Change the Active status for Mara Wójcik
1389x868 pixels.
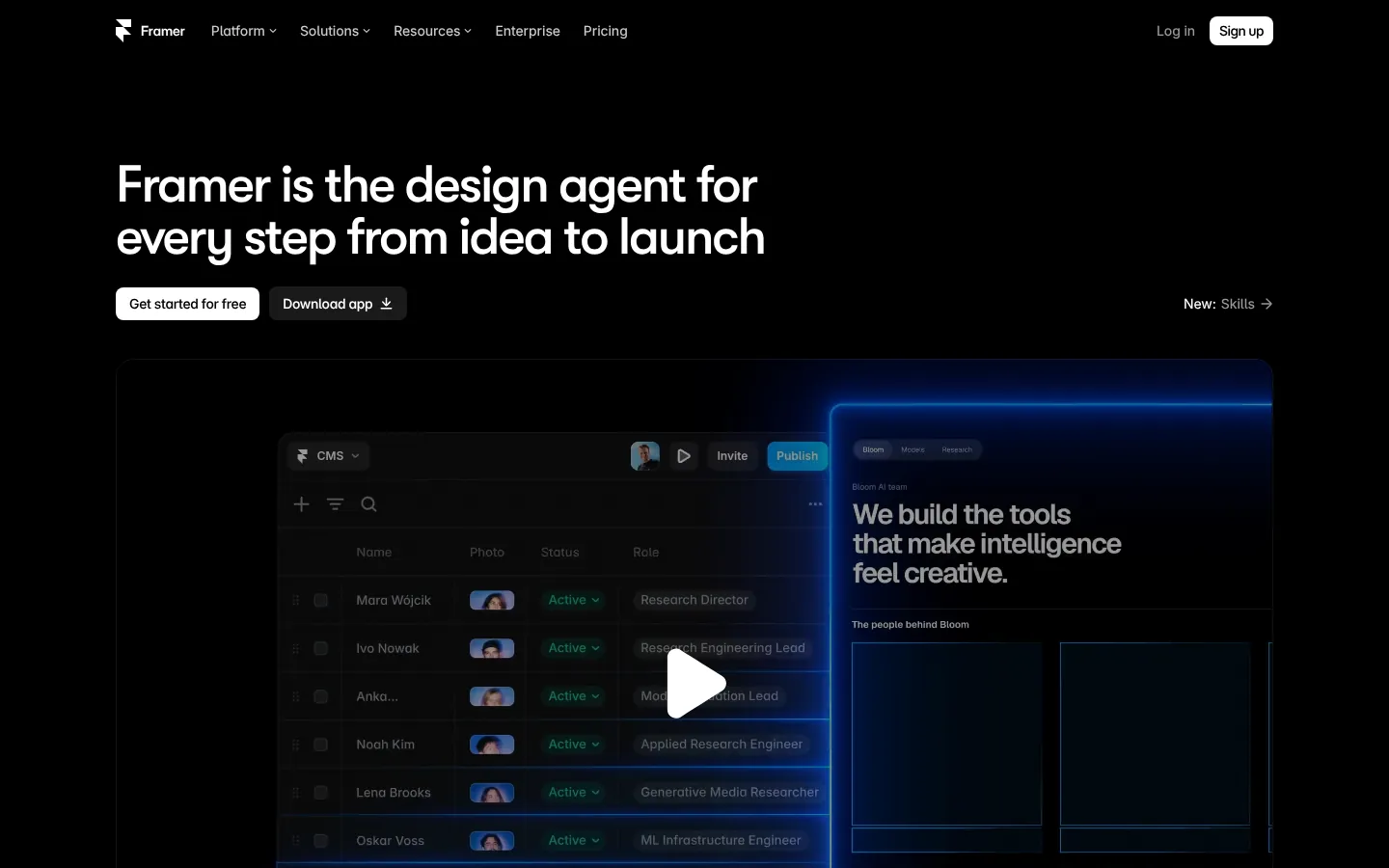574,600
